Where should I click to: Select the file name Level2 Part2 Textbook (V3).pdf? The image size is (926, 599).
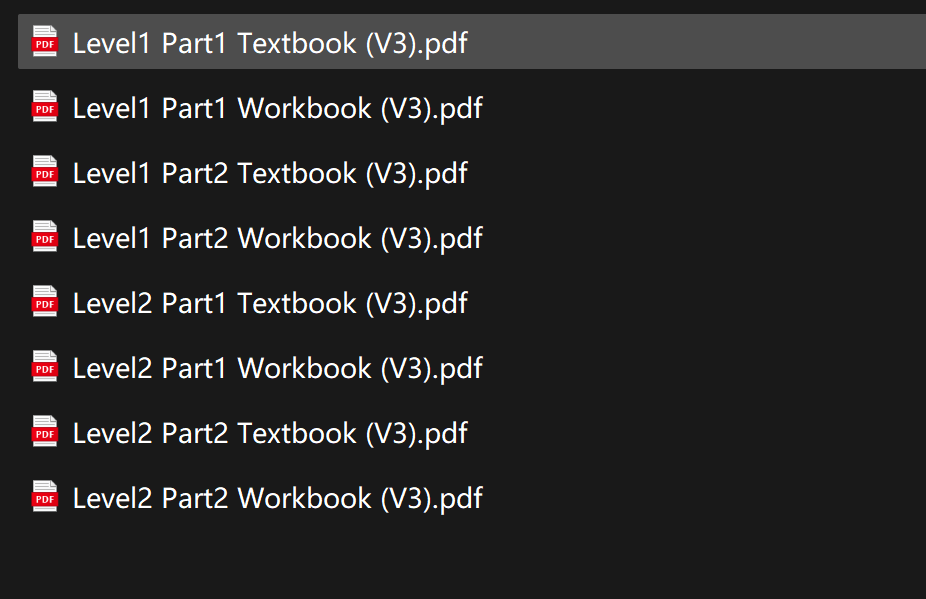tap(270, 433)
